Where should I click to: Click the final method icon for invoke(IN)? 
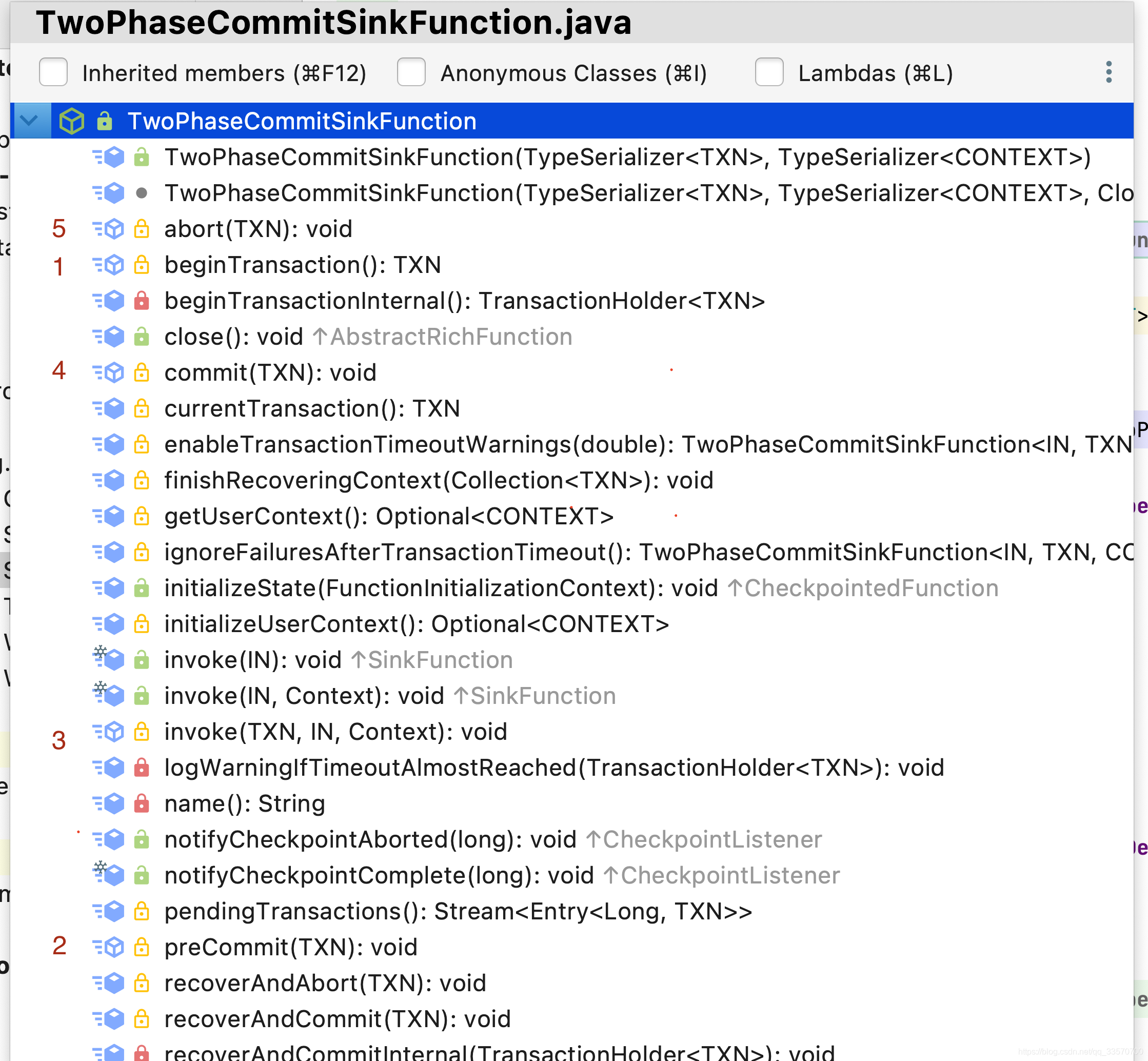point(109,659)
